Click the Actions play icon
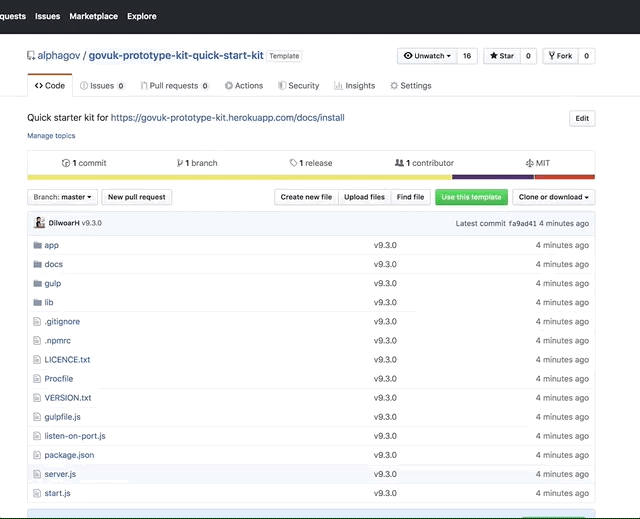Viewport: 640px width, 519px height. [x=229, y=86]
